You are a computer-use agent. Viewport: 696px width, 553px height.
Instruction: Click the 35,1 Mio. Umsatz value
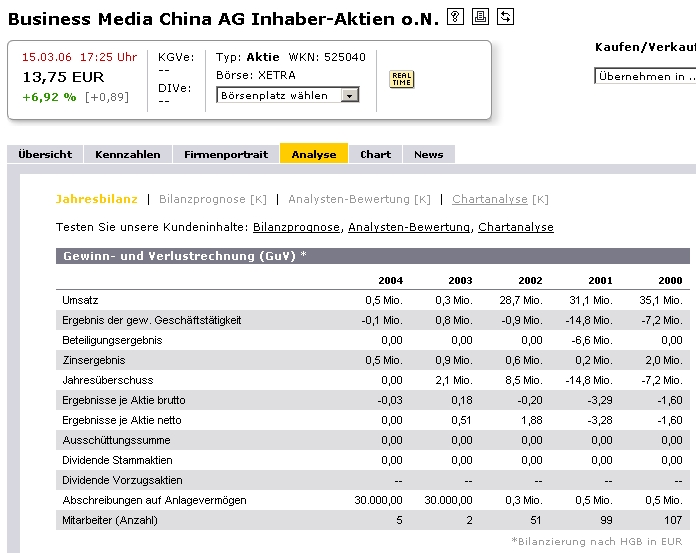pos(661,300)
